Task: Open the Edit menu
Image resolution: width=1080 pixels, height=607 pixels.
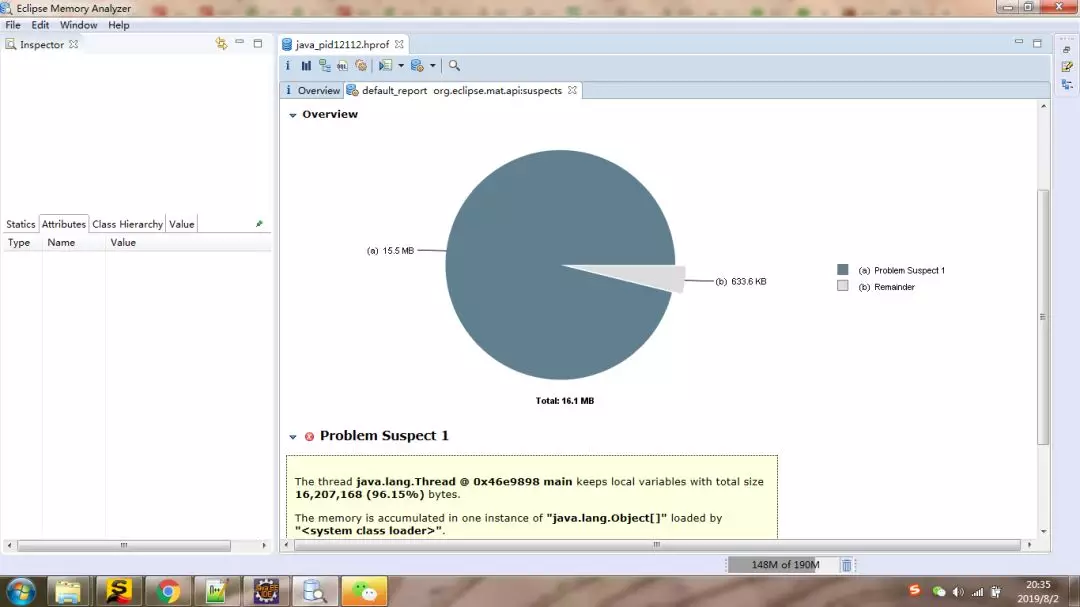Action: pos(40,25)
